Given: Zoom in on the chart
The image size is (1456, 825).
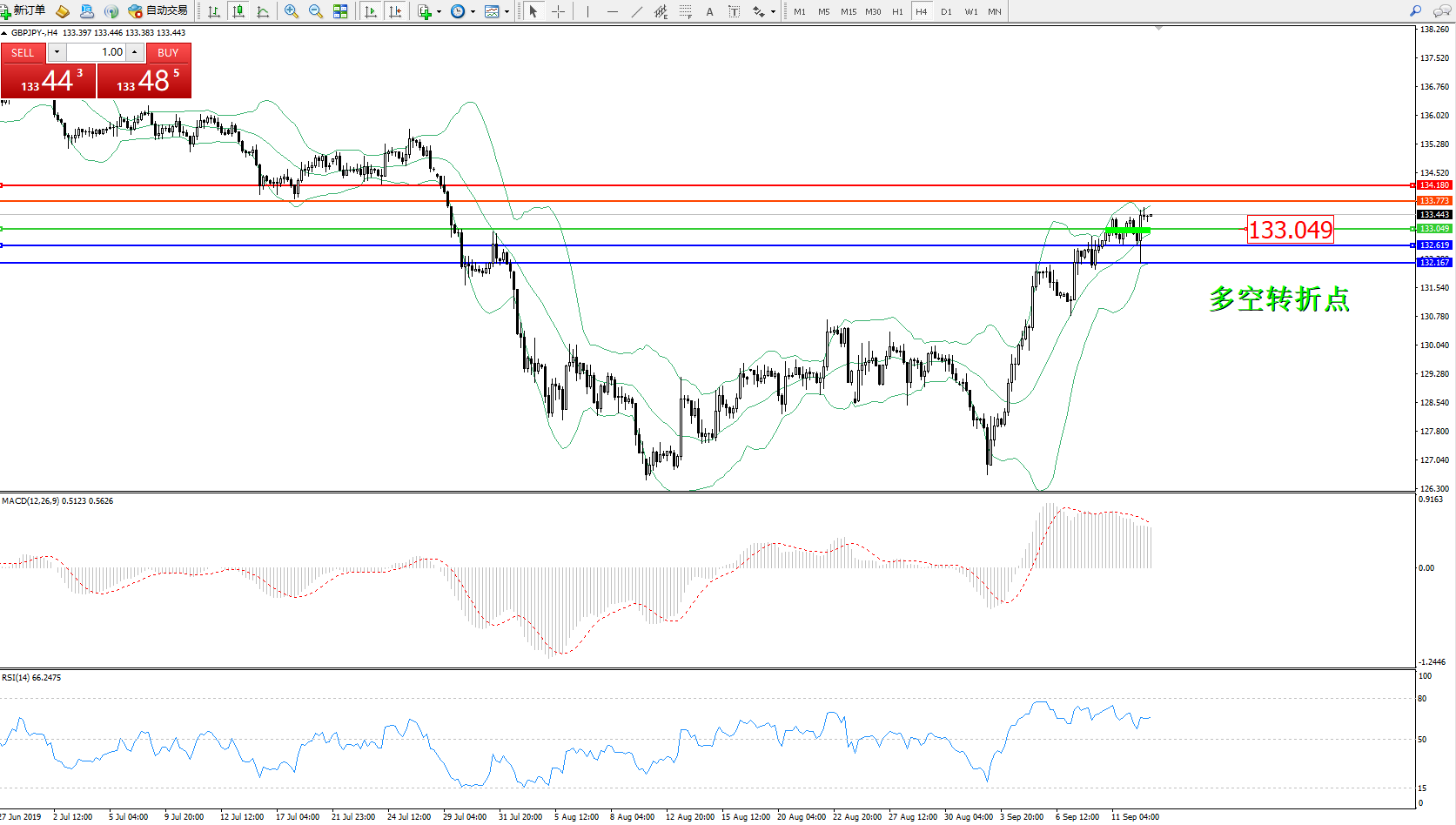Looking at the screenshot, I should pos(291,11).
